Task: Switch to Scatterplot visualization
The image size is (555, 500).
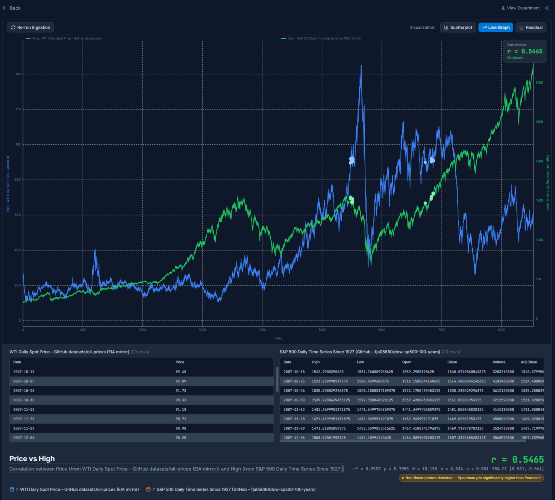Action: [458, 28]
